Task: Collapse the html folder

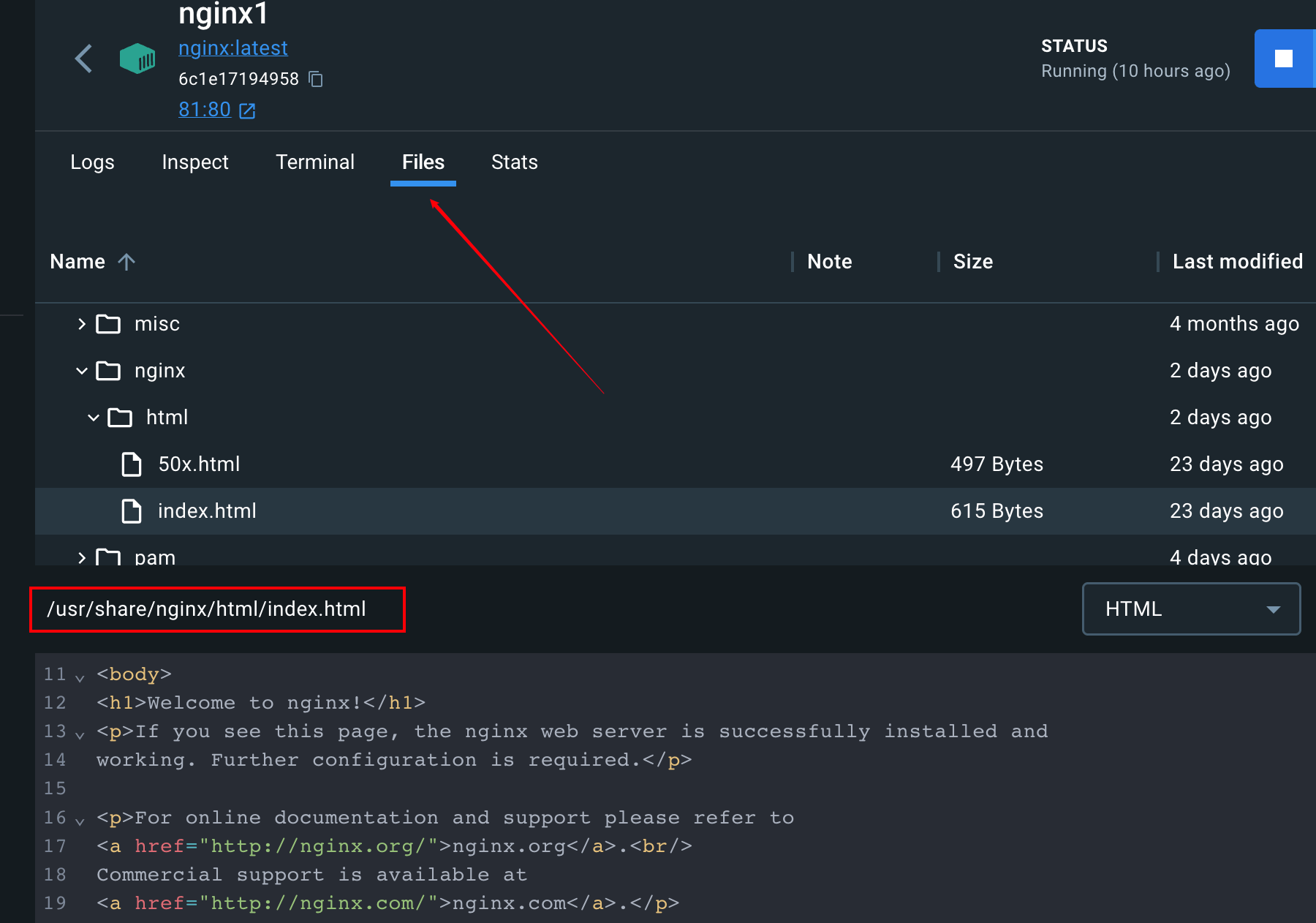Action: pyautogui.click(x=92, y=417)
